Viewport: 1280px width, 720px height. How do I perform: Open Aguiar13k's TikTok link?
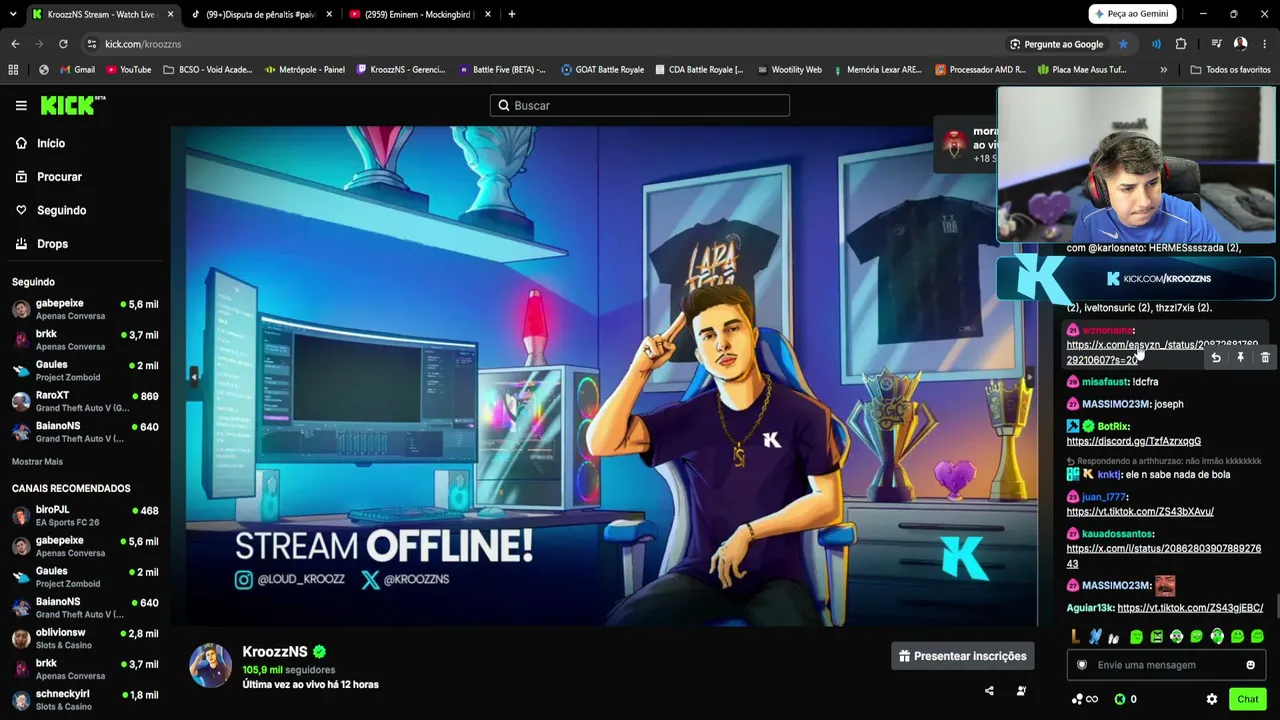point(1190,608)
